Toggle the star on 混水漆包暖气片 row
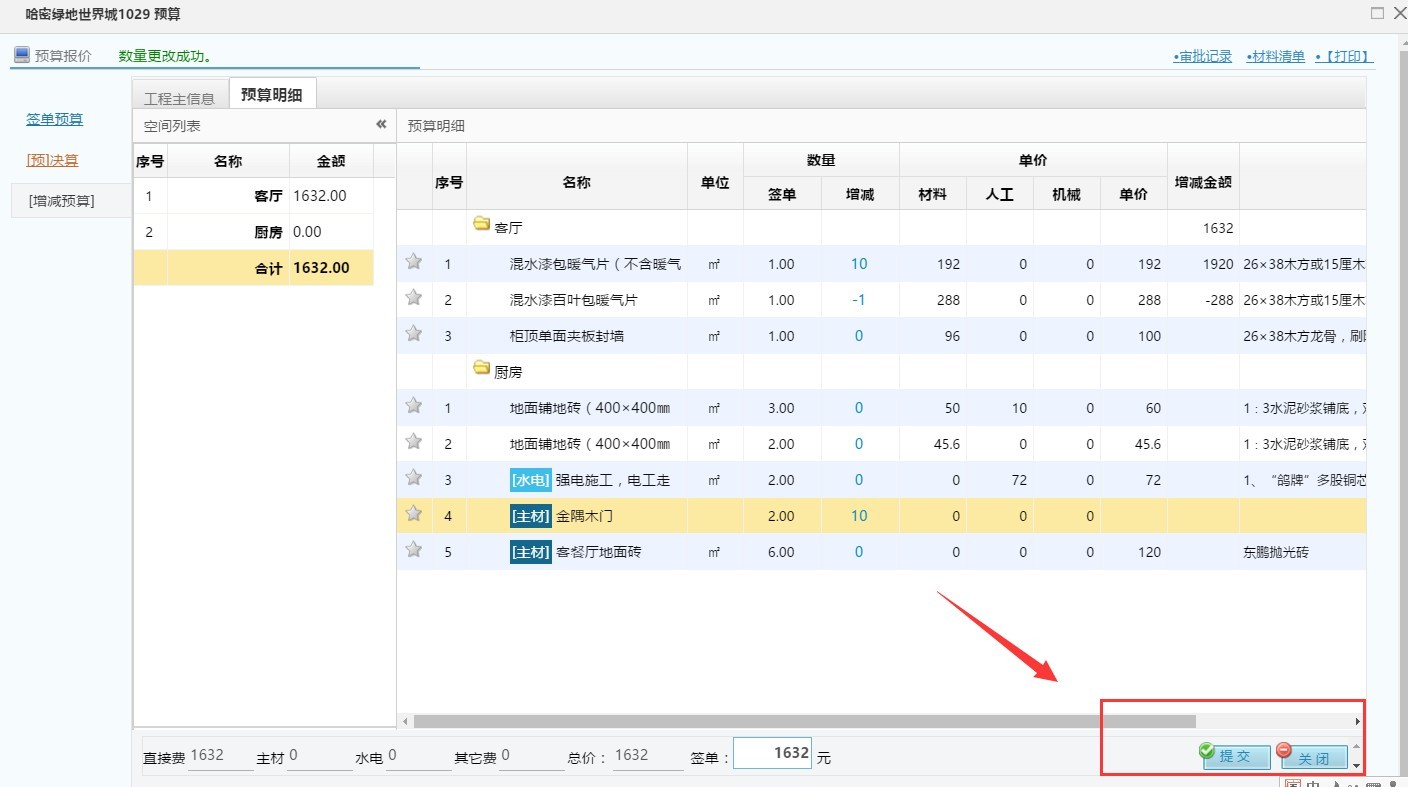 pos(414,262)
